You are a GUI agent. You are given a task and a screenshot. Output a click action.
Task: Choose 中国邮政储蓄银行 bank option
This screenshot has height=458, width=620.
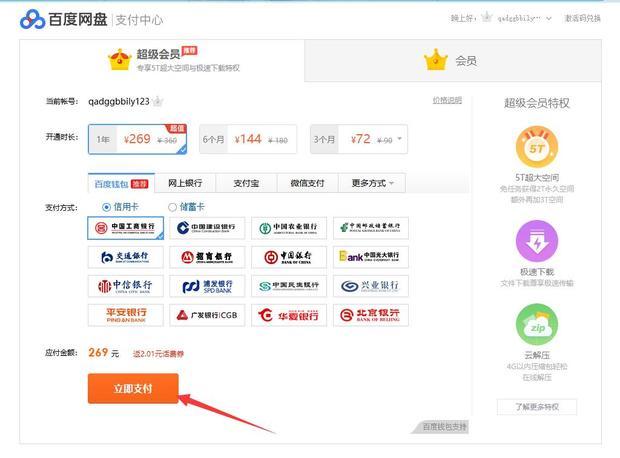click(x=370, y=228)
